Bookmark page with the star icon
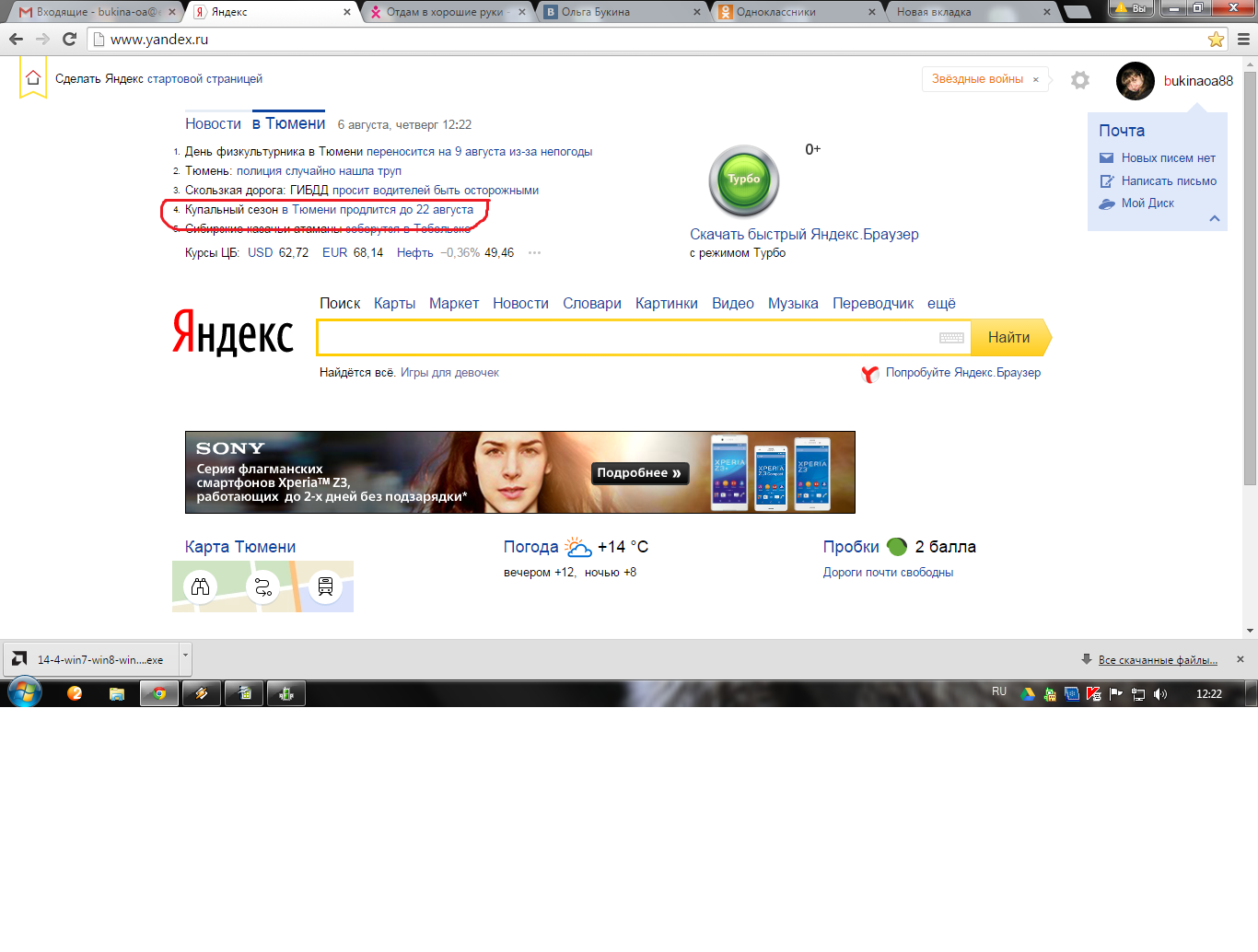 point(1216,40)
